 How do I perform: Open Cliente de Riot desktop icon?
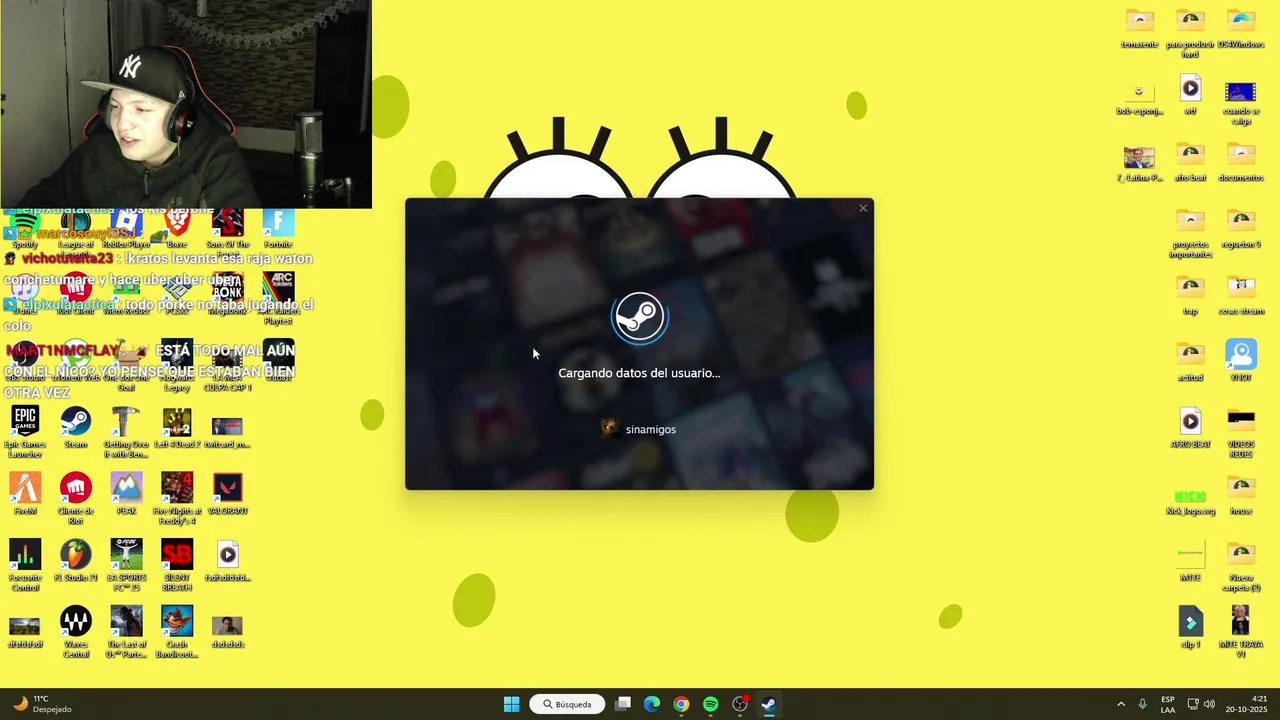(75, 498)
